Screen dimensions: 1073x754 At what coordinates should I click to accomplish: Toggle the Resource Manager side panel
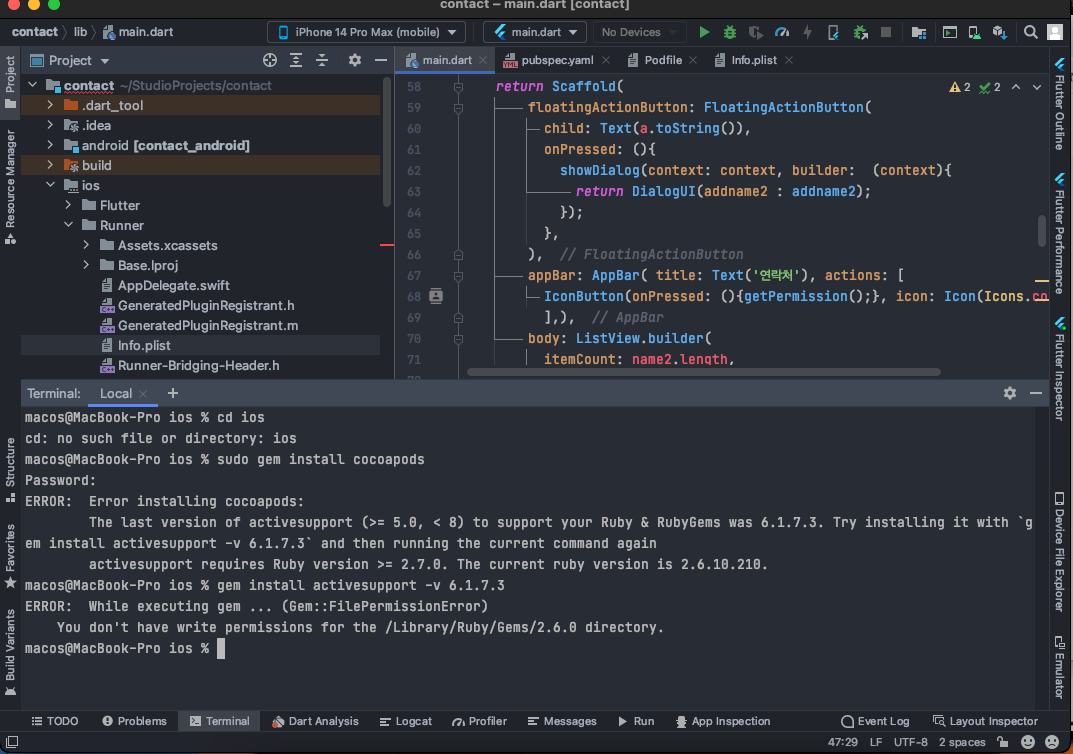pyautogui.click(x=10, y=180)
